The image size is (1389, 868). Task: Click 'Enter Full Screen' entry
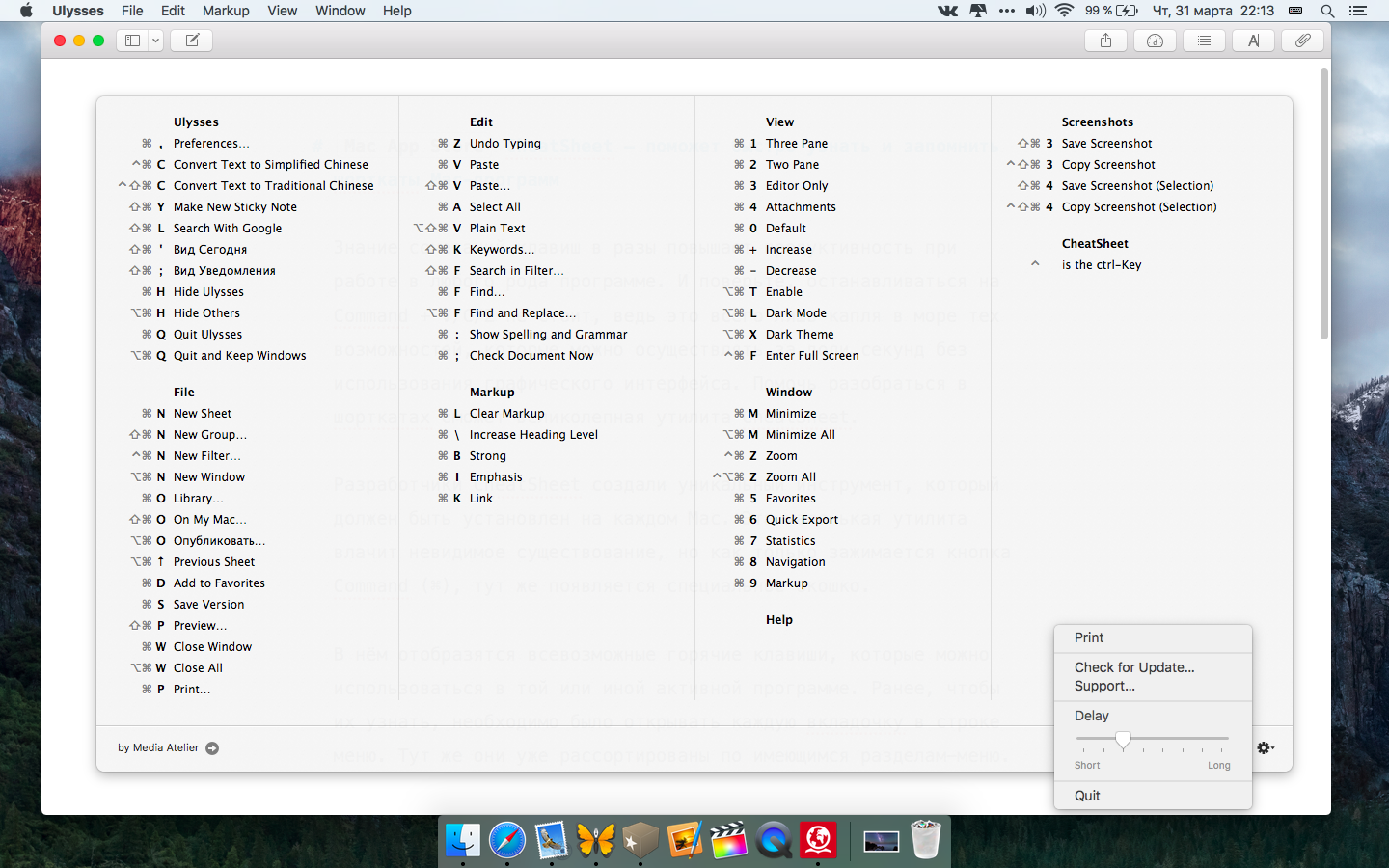click(812, 356)
